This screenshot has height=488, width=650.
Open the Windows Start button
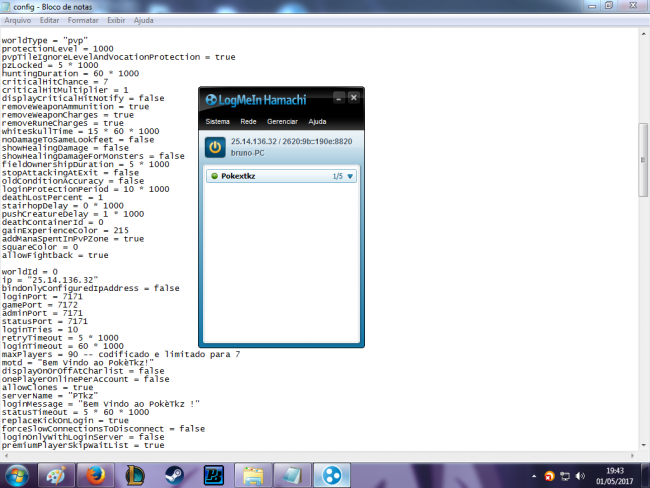[17, 476]
